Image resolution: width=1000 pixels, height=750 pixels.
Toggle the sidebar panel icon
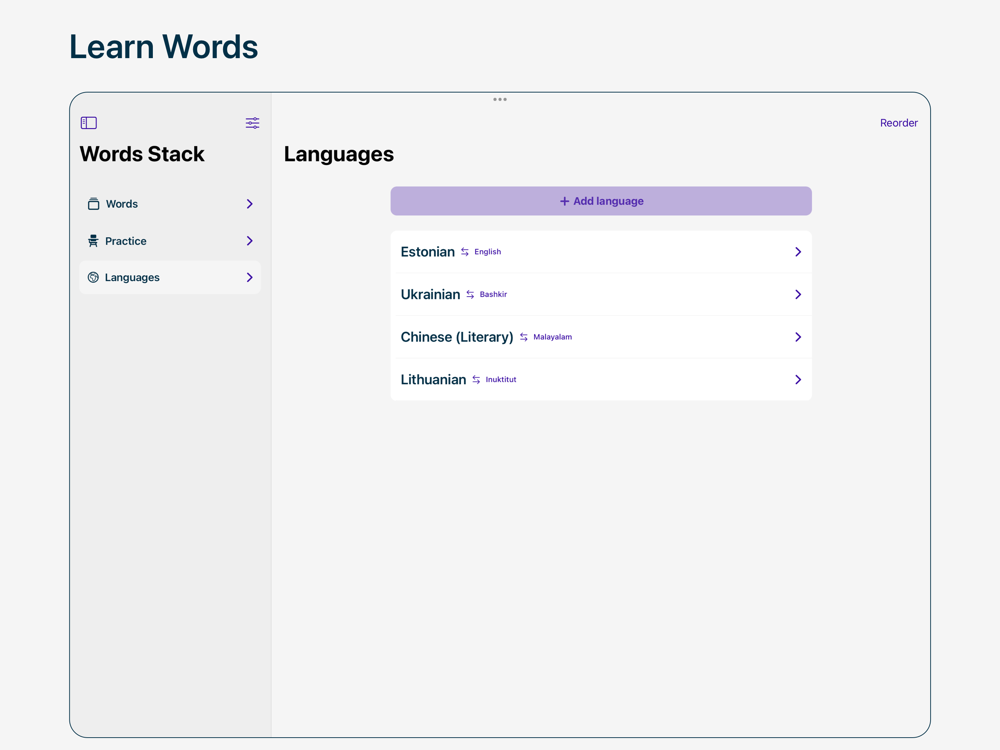tap(89, 123)
